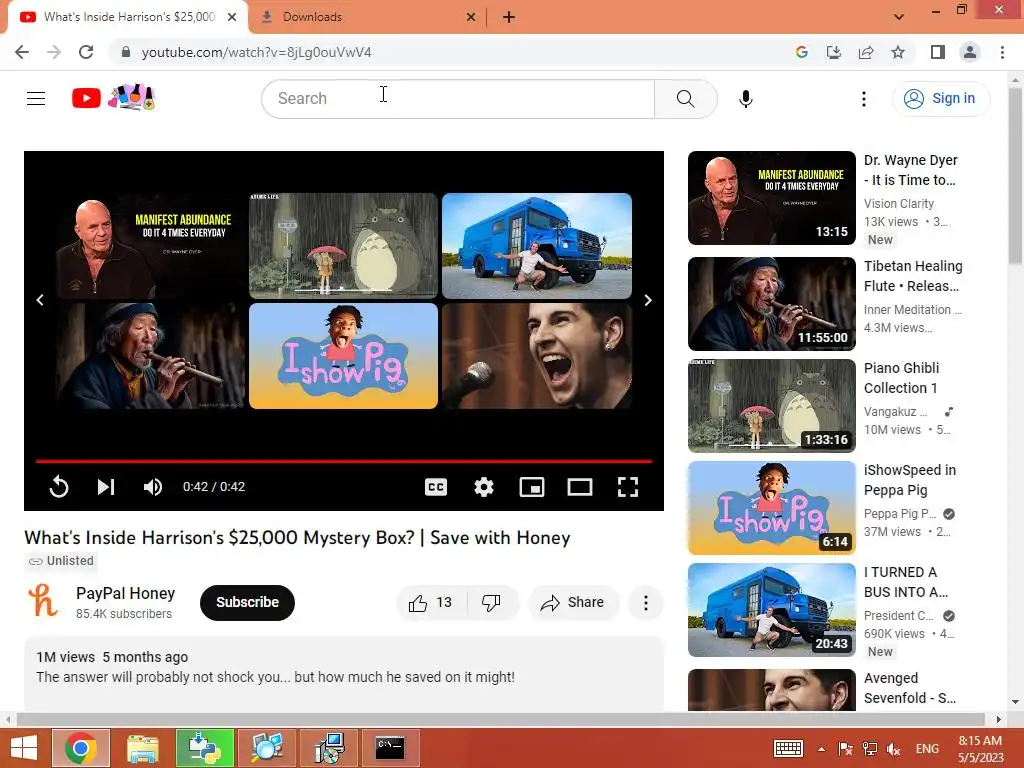Mute the video volume speaker icon
Image resolution: width=1024 pixels, height=768 pixels.
tap(153, 487)
